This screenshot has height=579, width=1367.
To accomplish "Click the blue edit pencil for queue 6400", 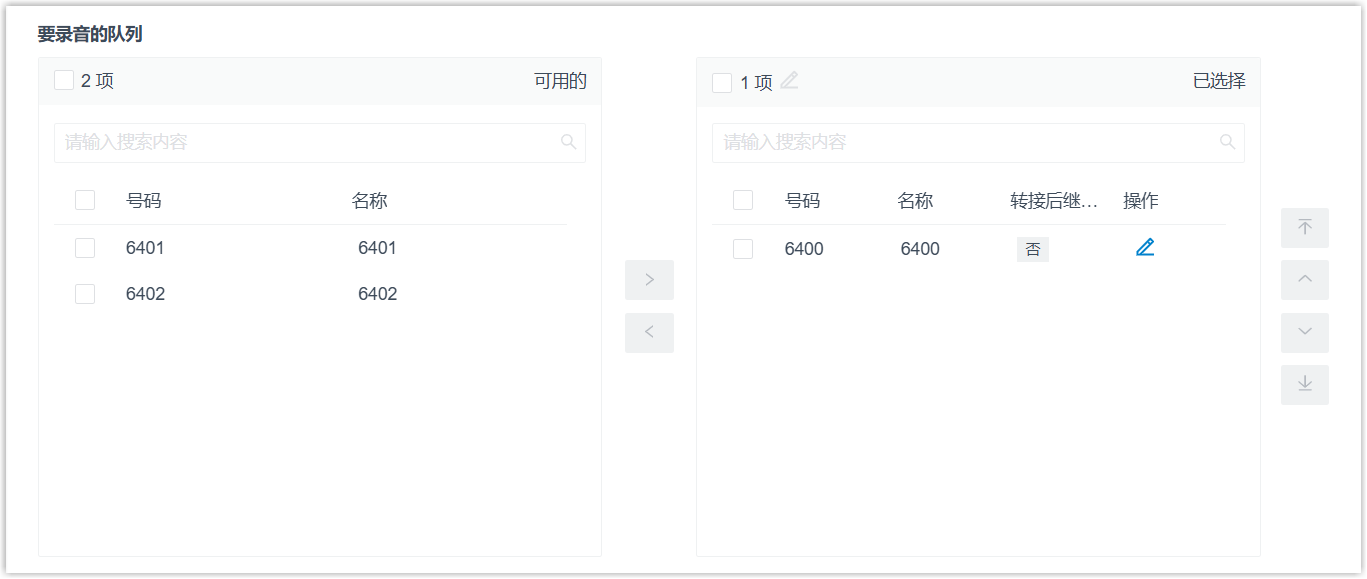I will 1145,248.
